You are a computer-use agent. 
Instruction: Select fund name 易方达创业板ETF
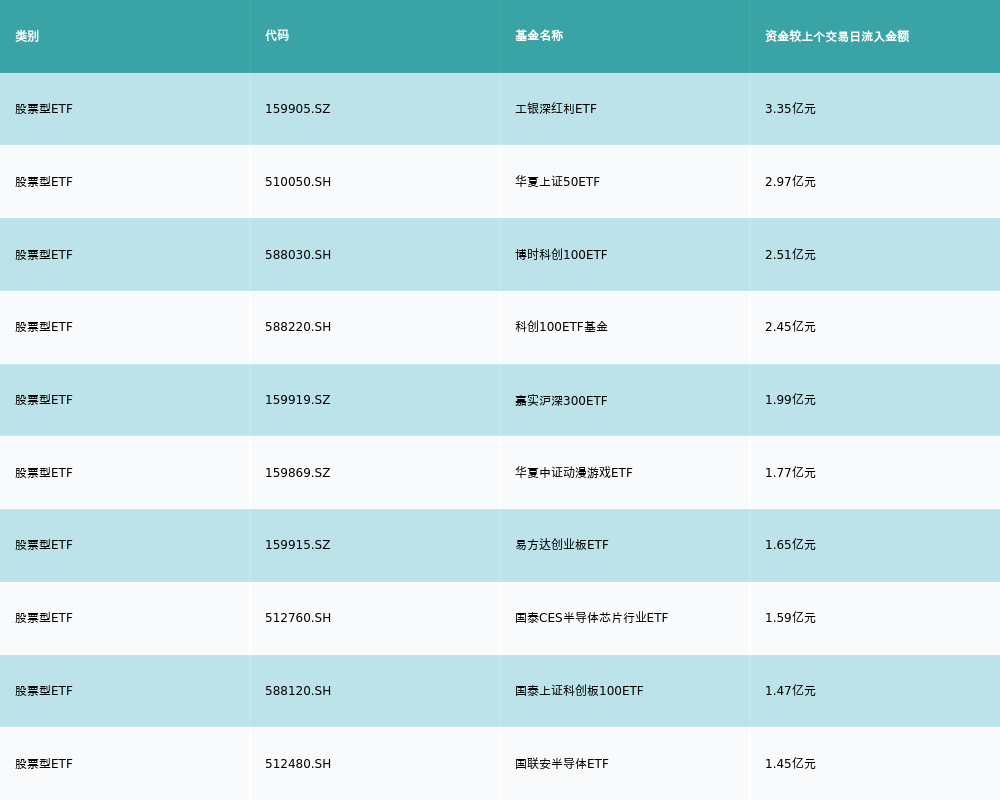[x=562, y=545]
